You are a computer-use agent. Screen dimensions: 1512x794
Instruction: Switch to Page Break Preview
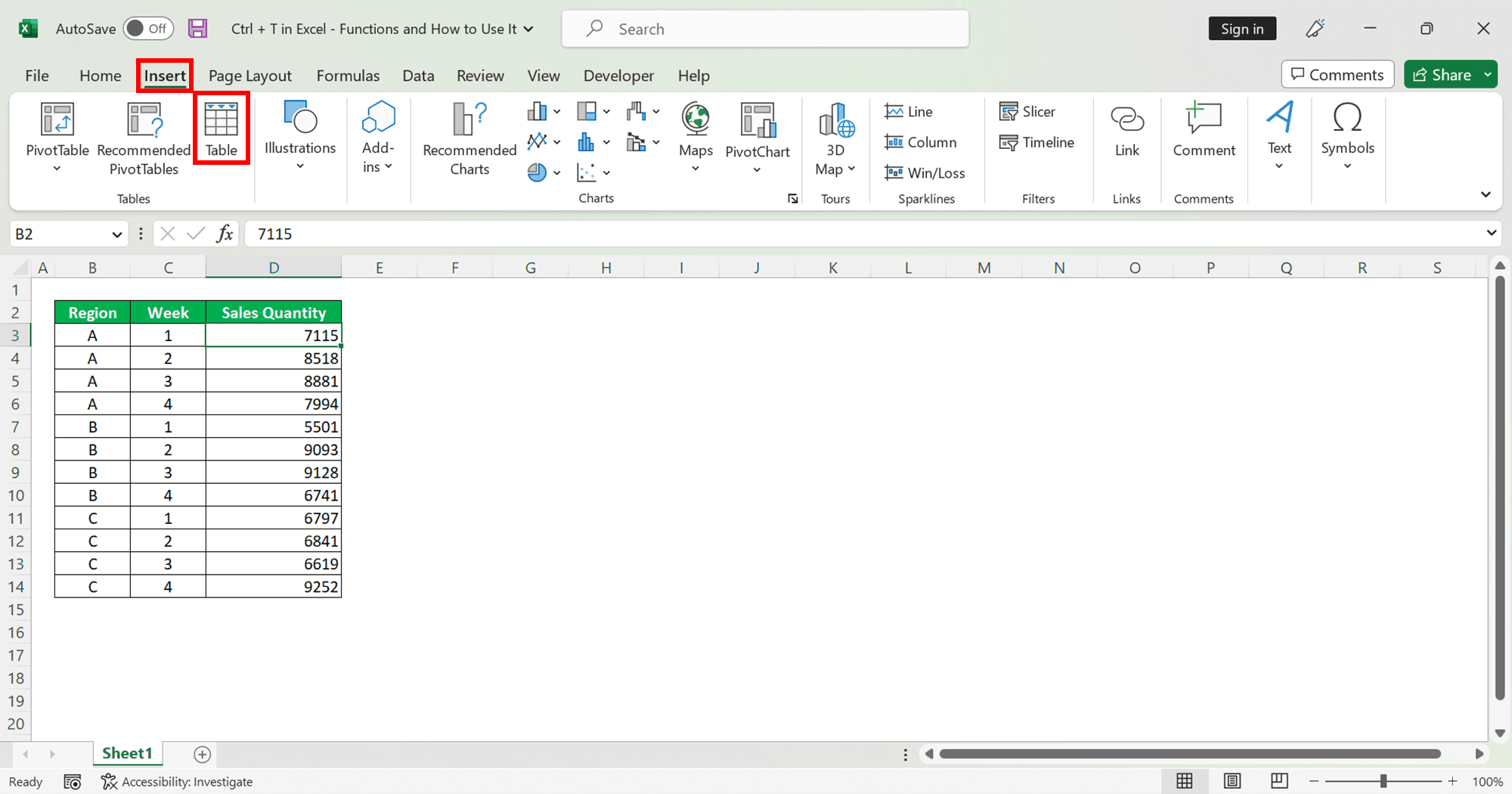pyautogui.click(x=1279, y=781)
